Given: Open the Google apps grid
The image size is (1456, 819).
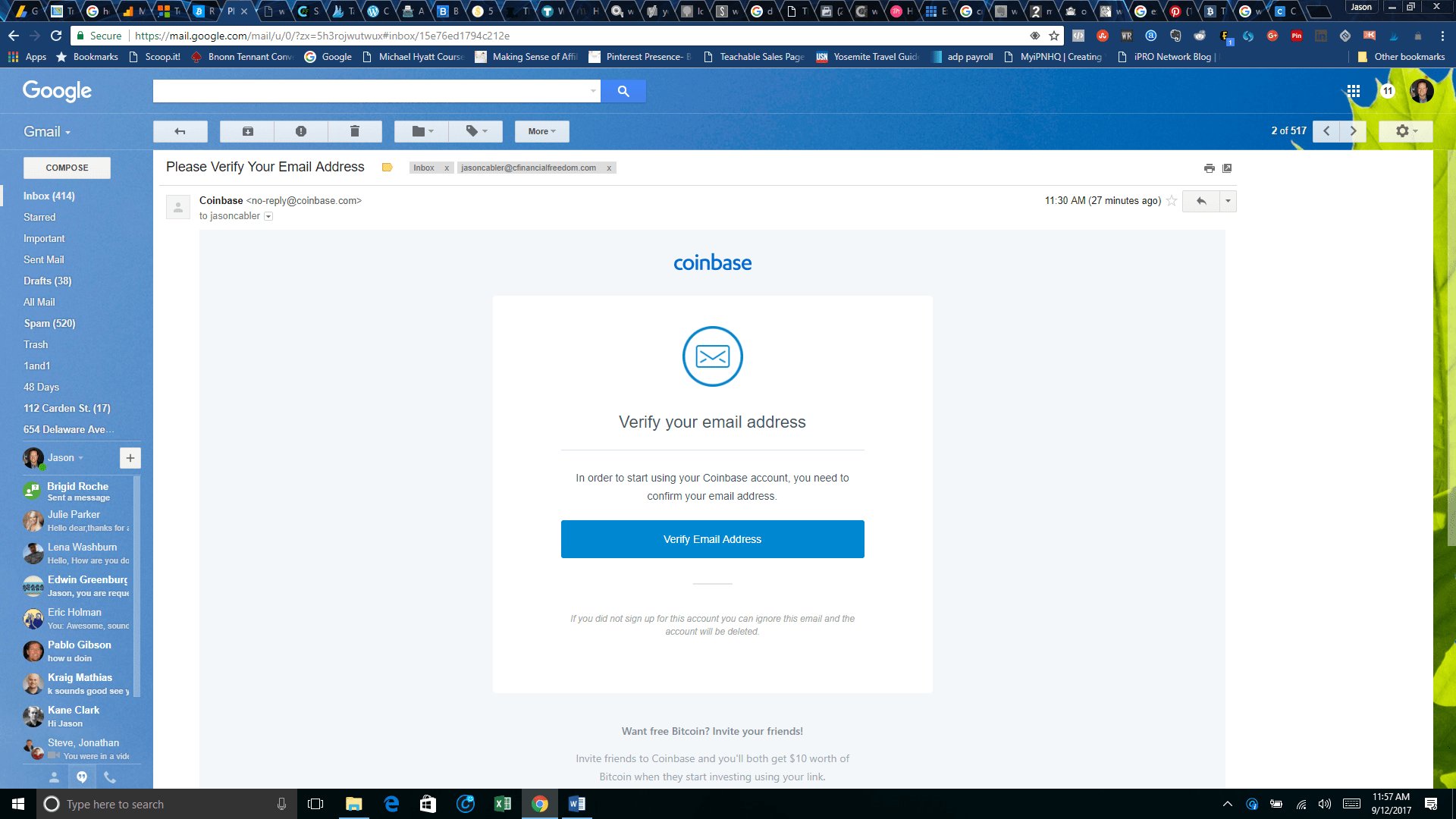Looking at the screenshot, I should 1354,91.
